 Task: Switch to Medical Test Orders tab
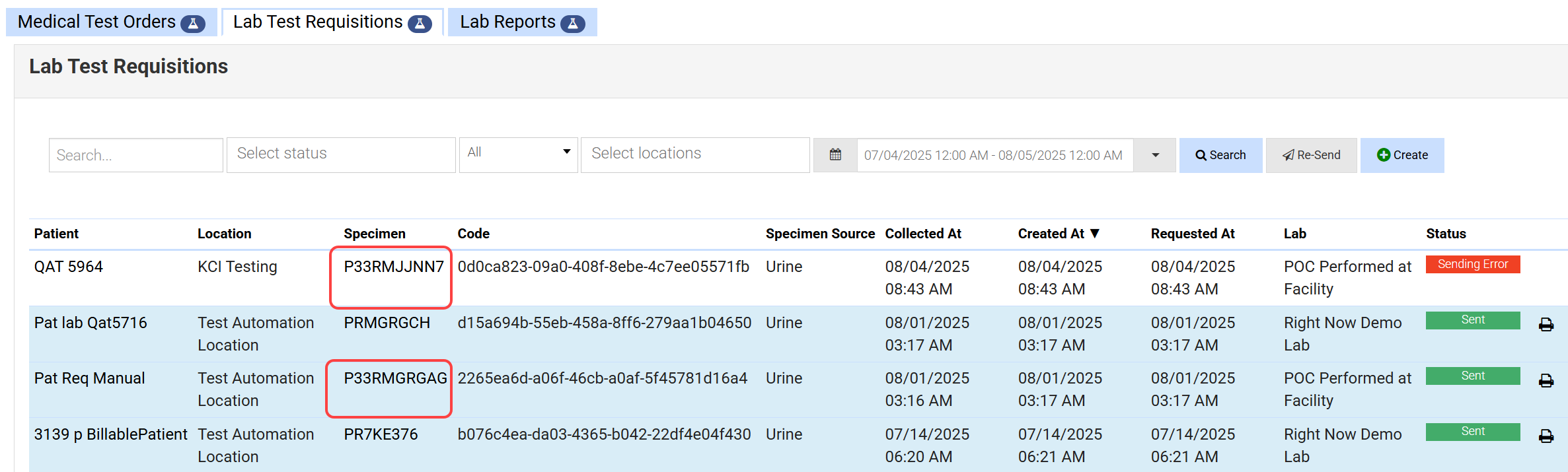click(96, 22)
